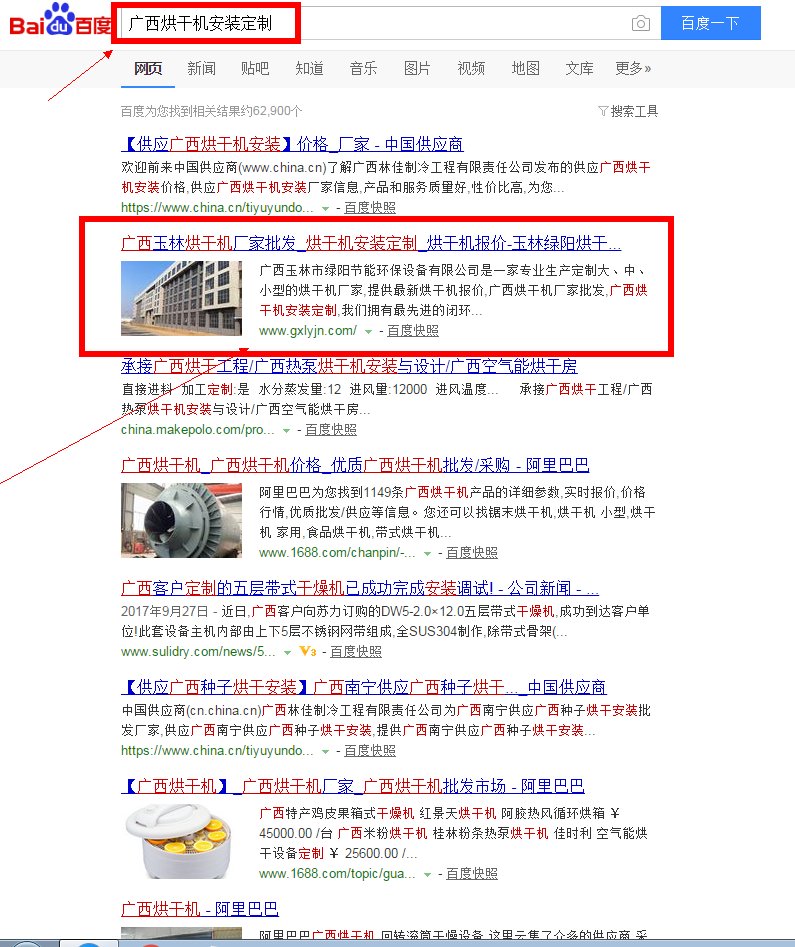
Task: Switch to 视频 tab
Action: tap(471, 68)
